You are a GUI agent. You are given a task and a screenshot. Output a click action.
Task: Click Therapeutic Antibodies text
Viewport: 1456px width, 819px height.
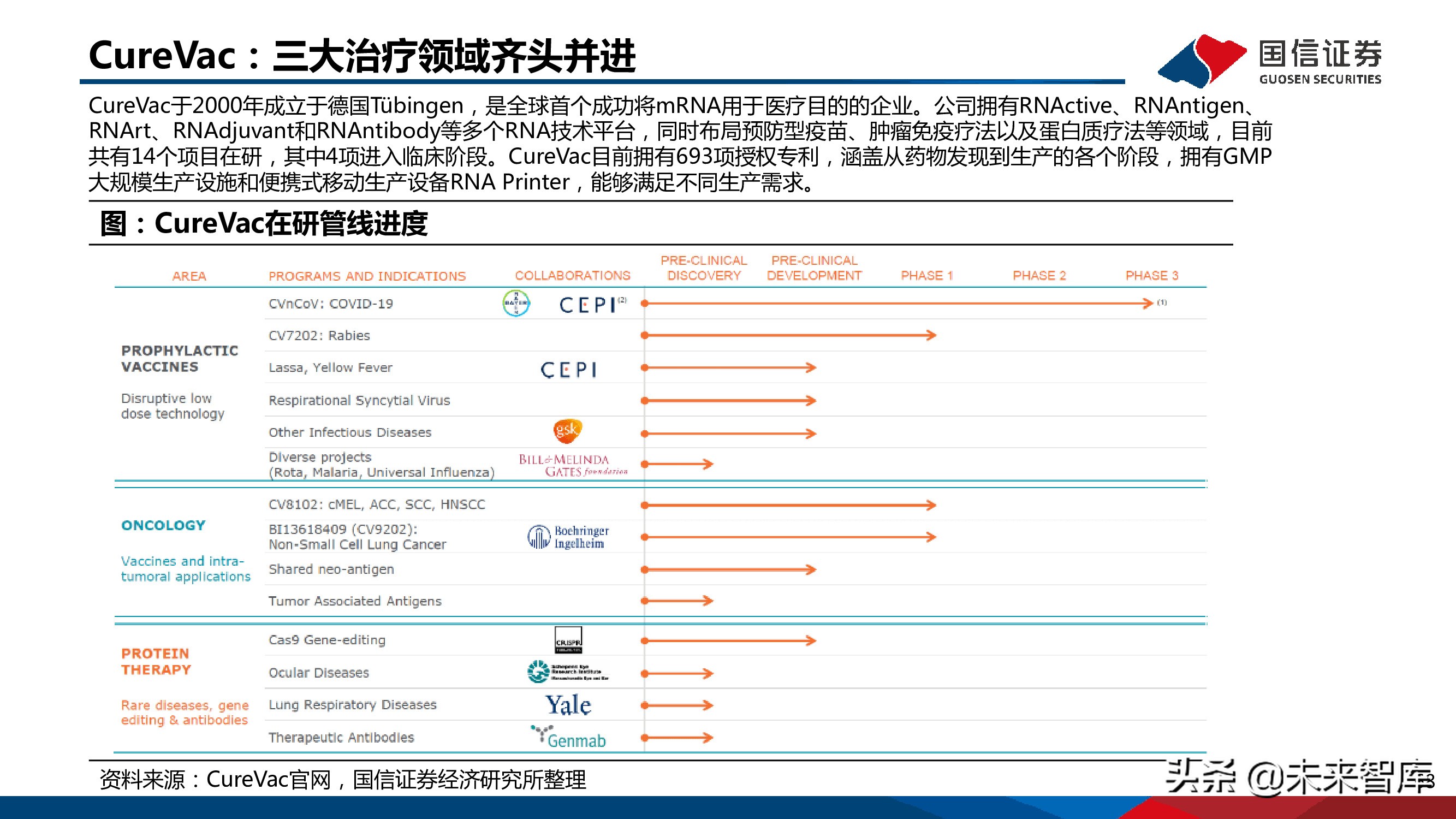coord(341,737)
